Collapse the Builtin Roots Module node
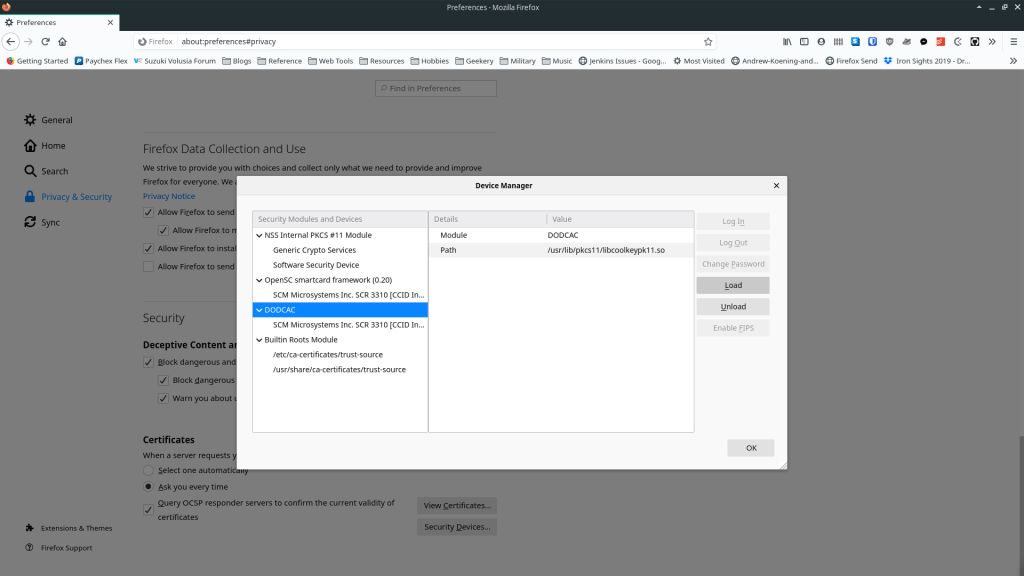Viewport: 1024px width, 576px height. click(260, 340)
